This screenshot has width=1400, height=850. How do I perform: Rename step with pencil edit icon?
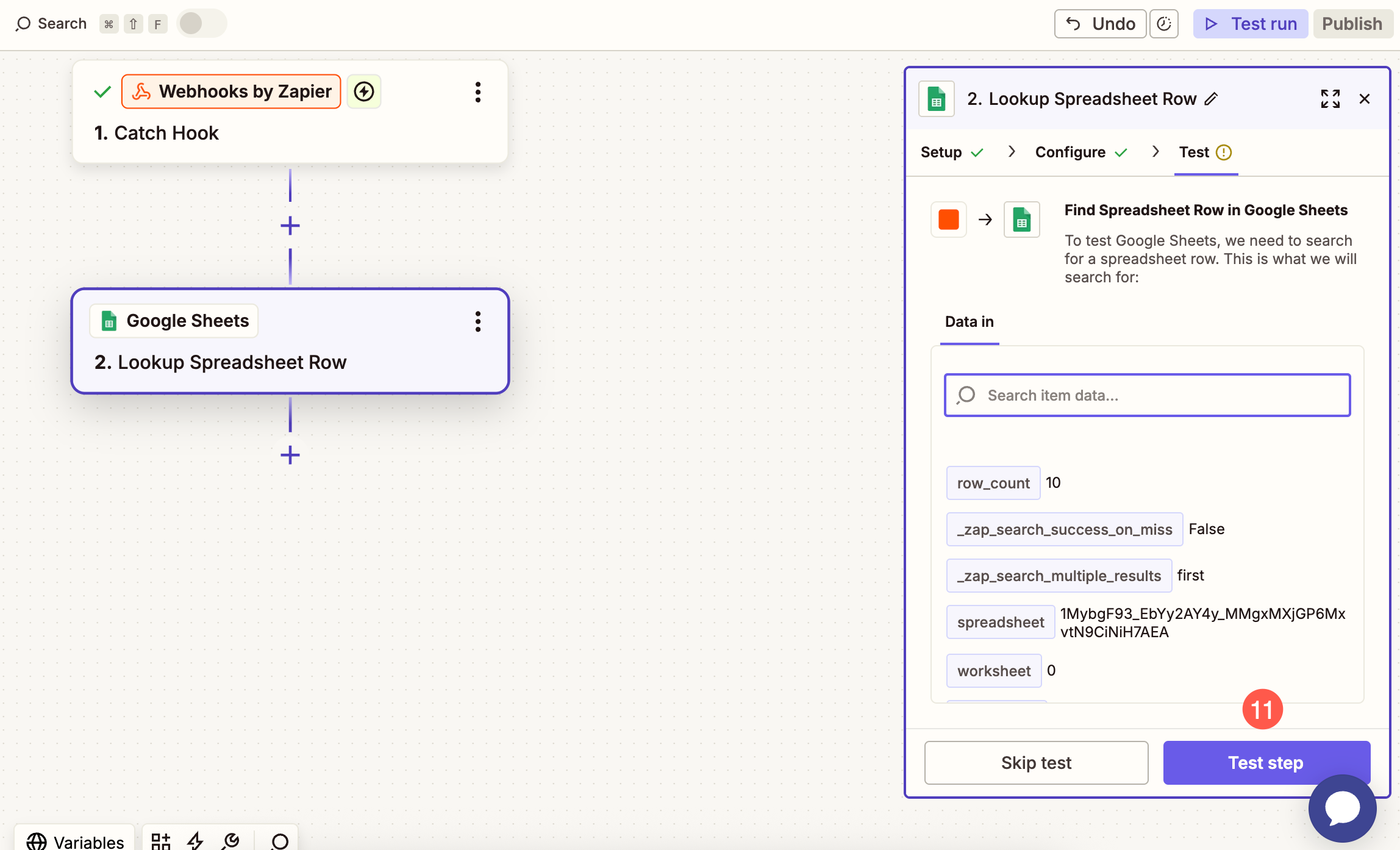[1212, 99]
